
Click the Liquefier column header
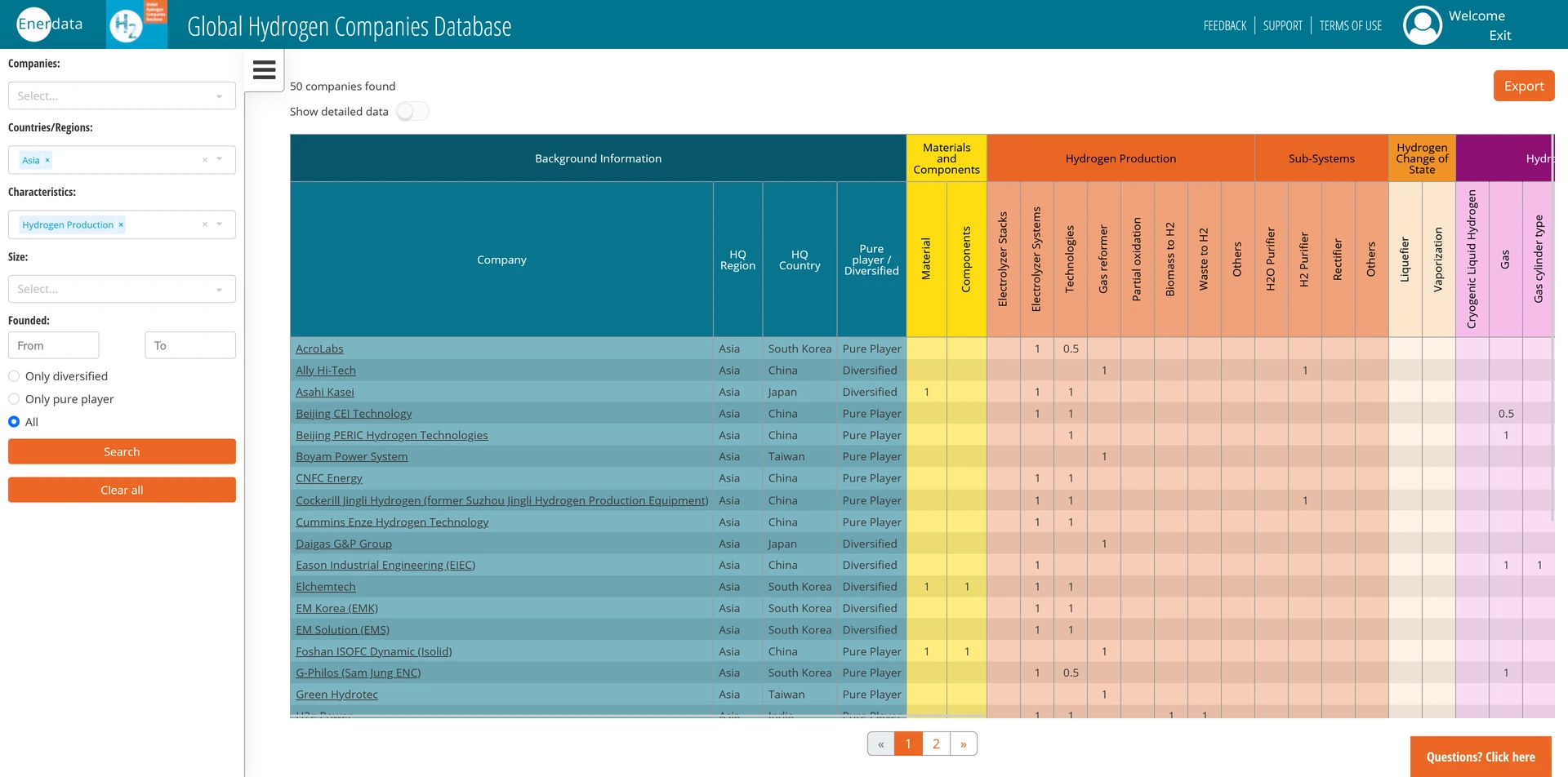click(1405, 260)
